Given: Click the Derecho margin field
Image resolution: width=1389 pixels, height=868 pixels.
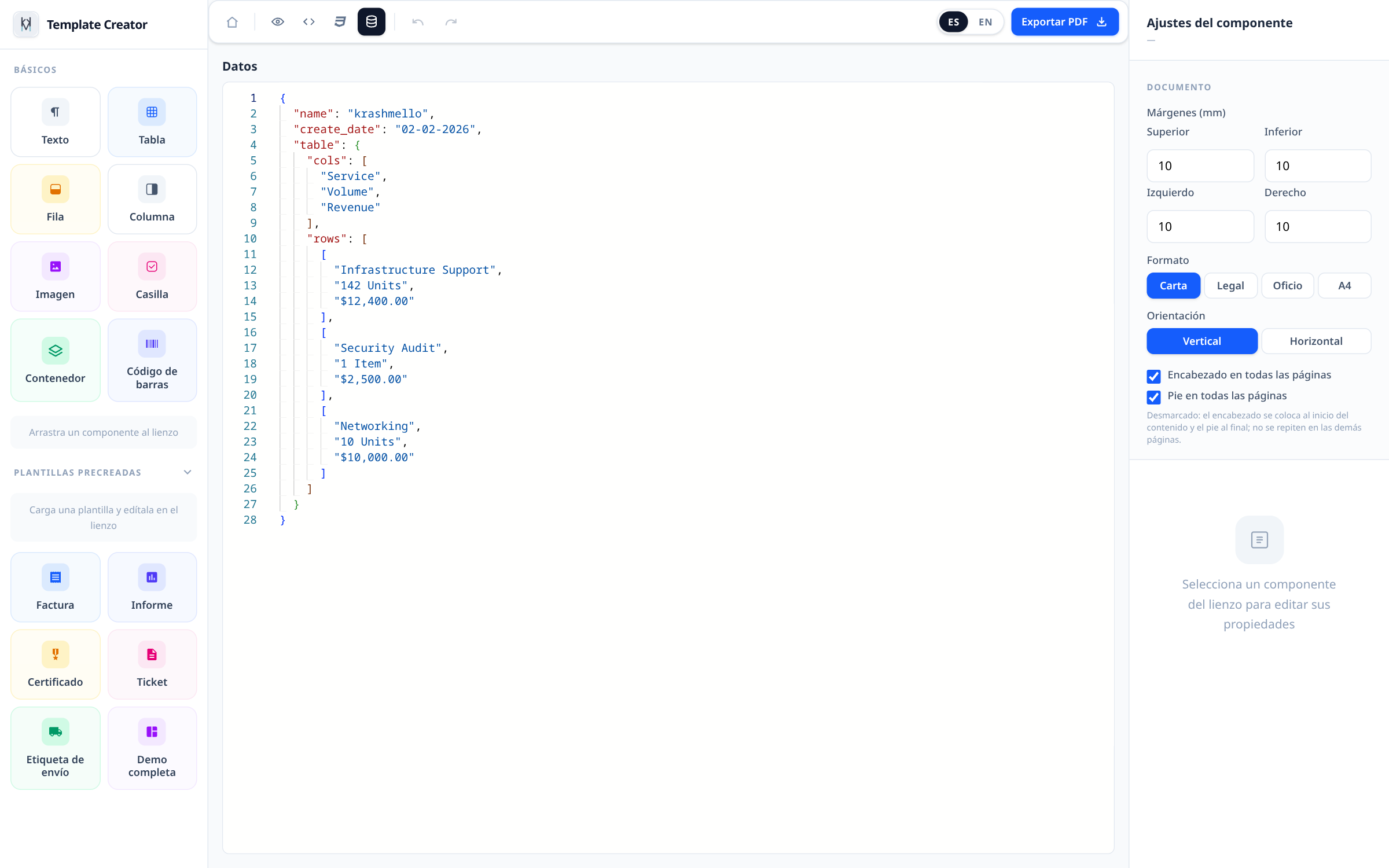Looking at the screenshot, I should click(1318, 226).
